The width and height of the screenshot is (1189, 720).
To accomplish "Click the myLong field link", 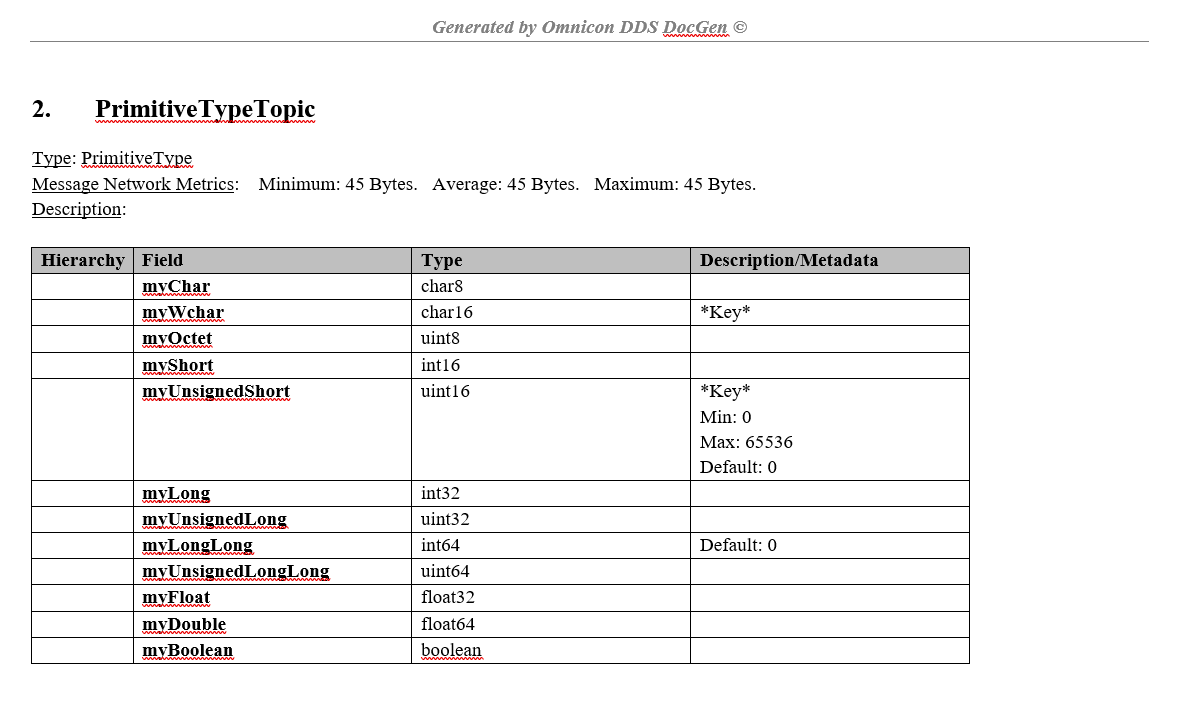I will point(176,493).
